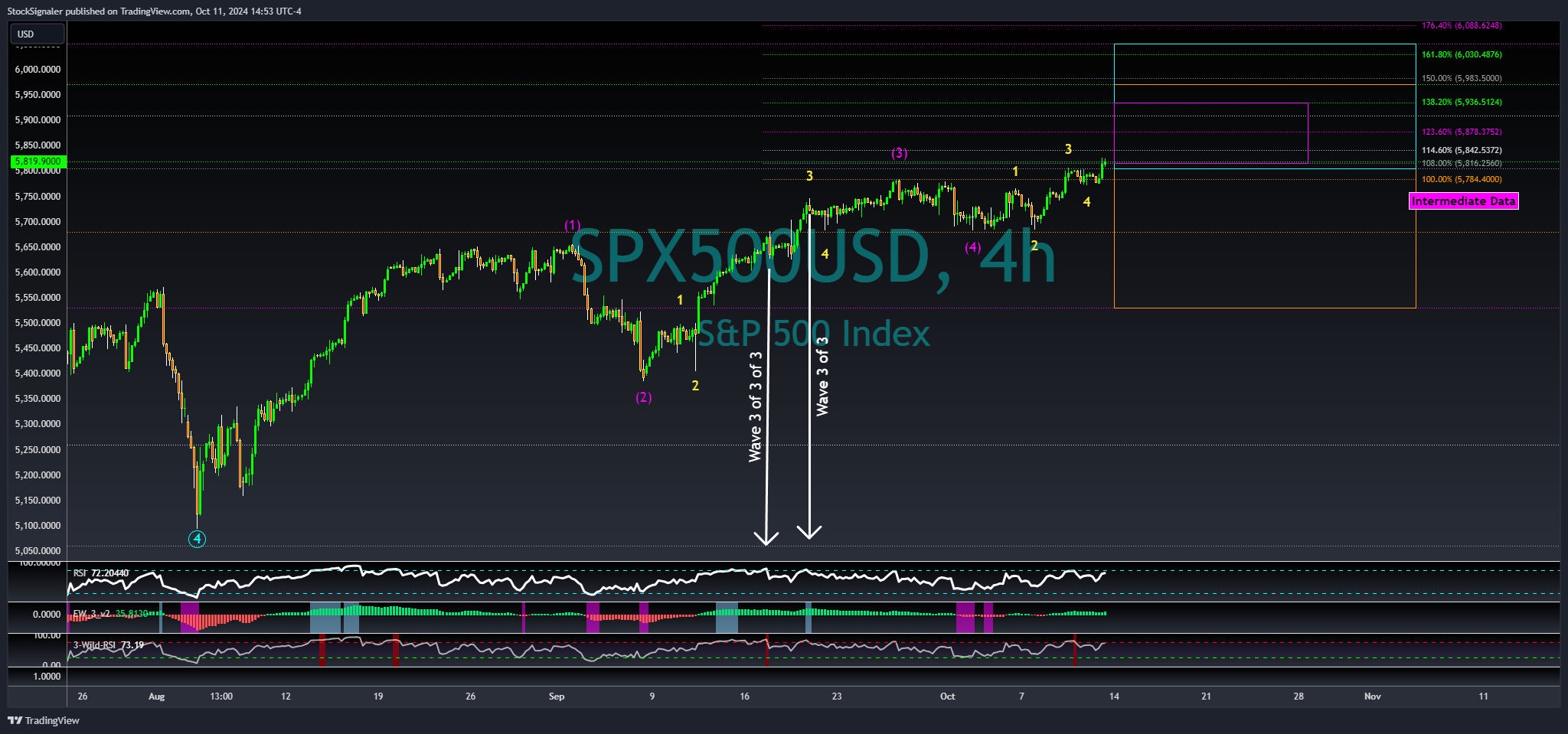1568x734 pixels.
Task: Click 6,000.0000 on the price axis
Action: (38, 70)
